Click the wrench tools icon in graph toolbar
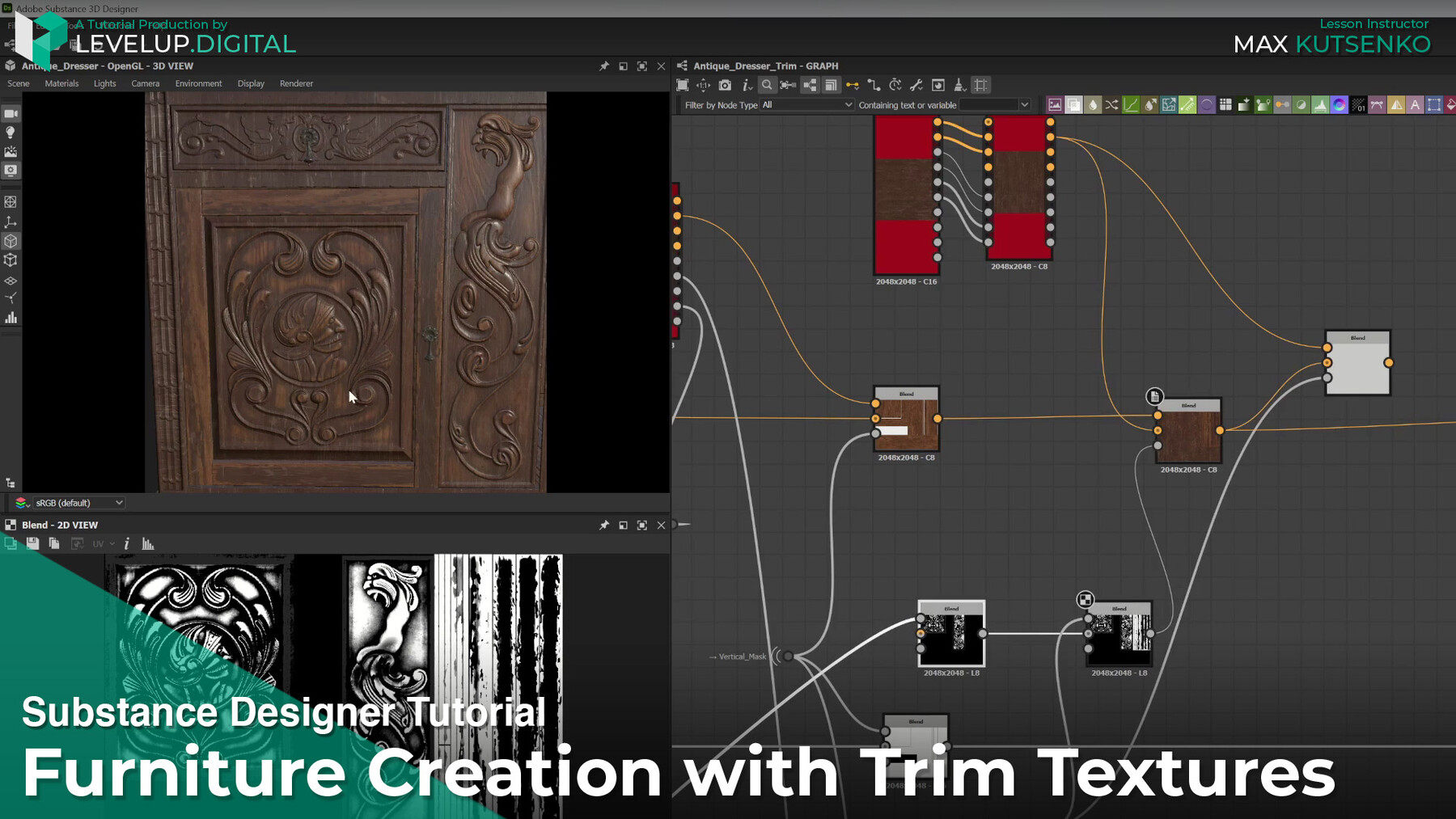 [x=916, y=85]
